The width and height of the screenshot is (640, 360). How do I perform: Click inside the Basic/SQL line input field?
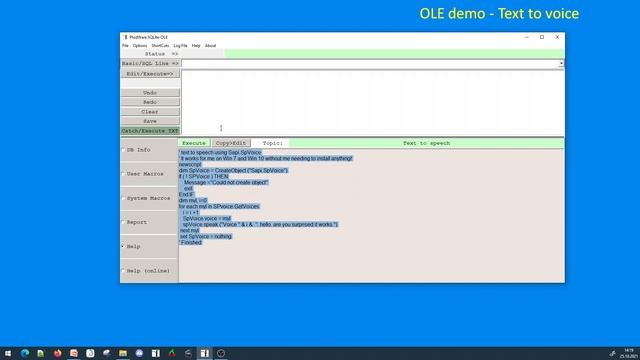coord(370,64)
